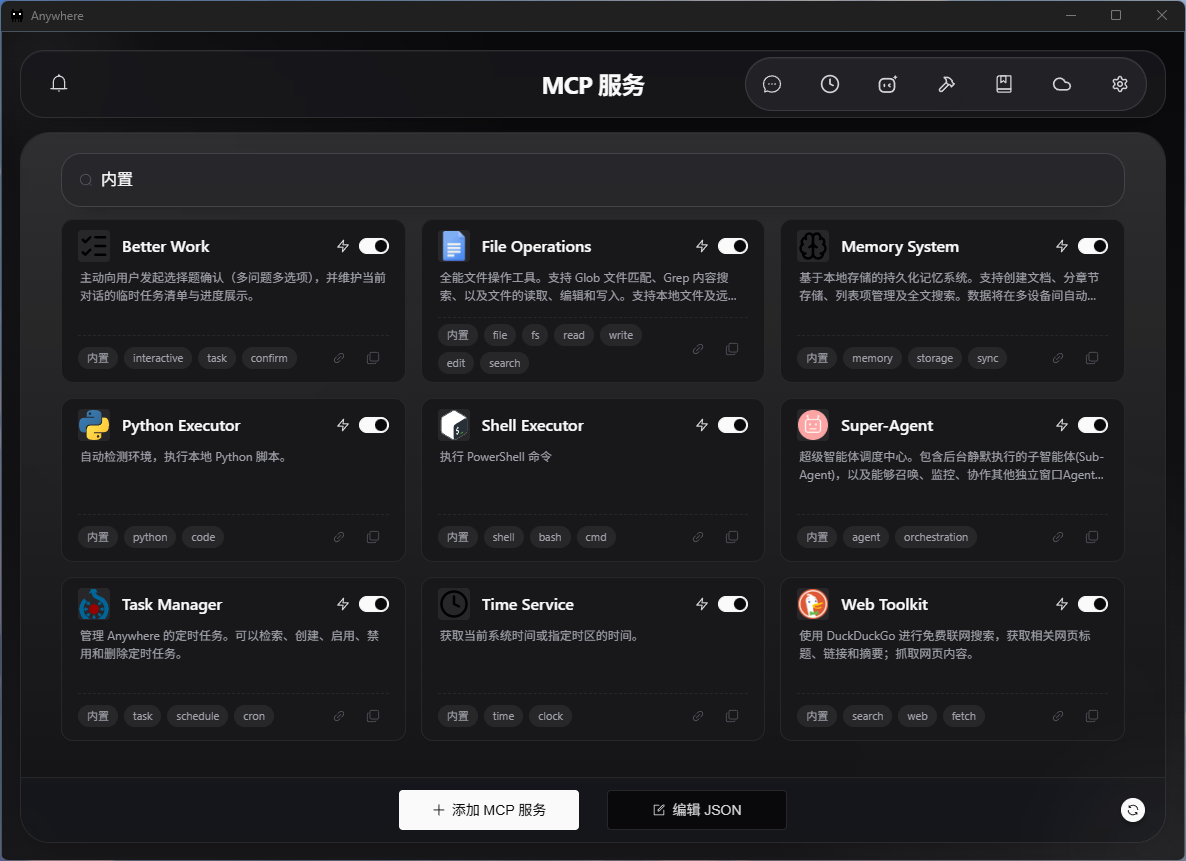Turn off the Time Service toggle

pos(733,604)
